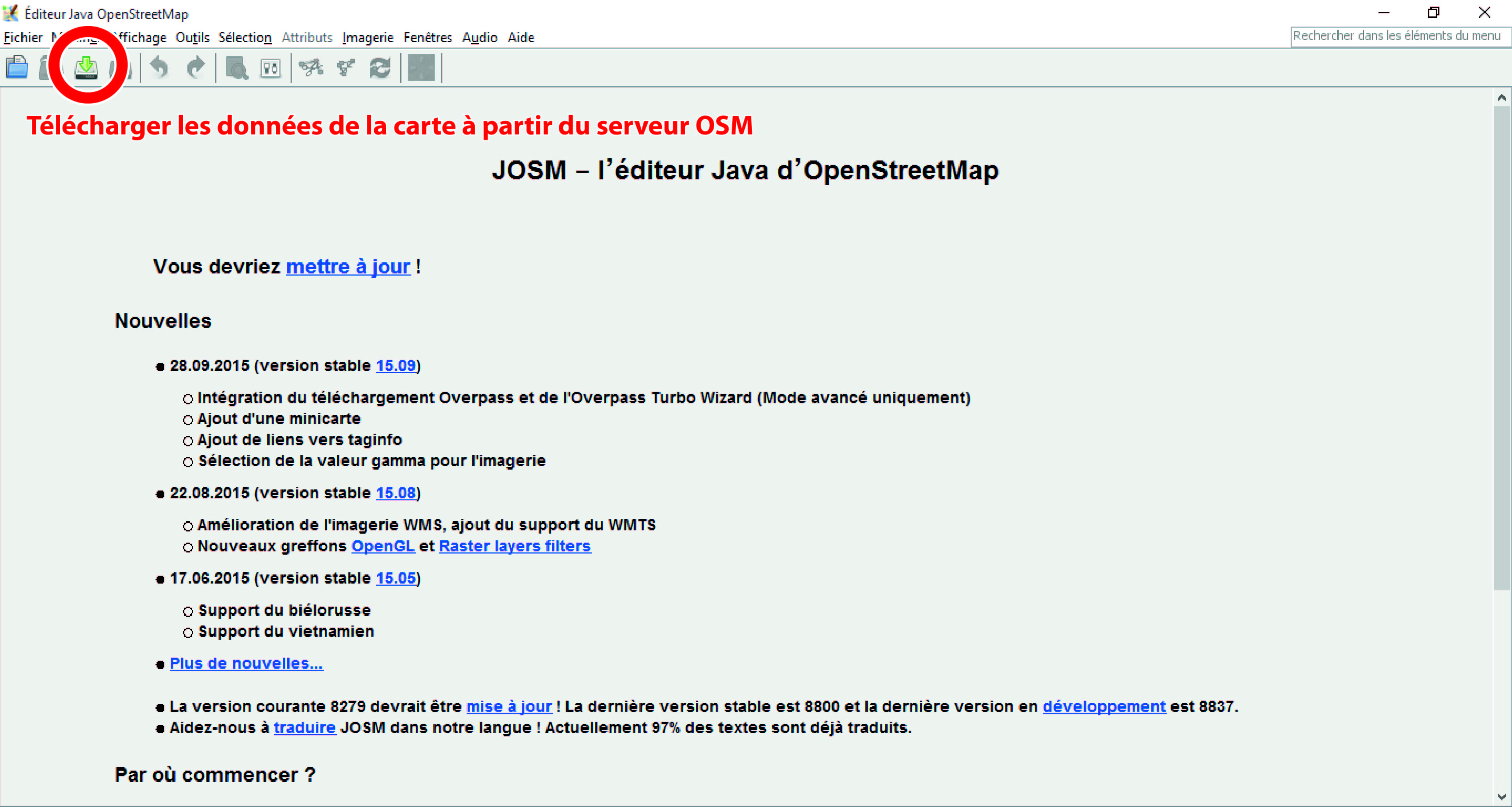Click the Split way scissors icon
The image size is (1512, 807).
[x=311, y=67]
